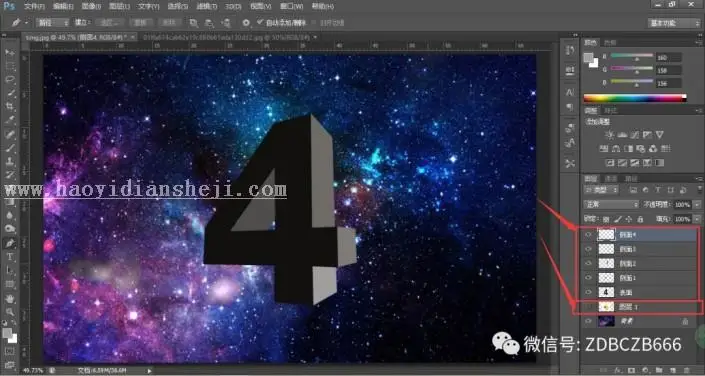Select the Zoom tool
The height and width of the screenshot is (376, 705).
[x=10, y=312]
